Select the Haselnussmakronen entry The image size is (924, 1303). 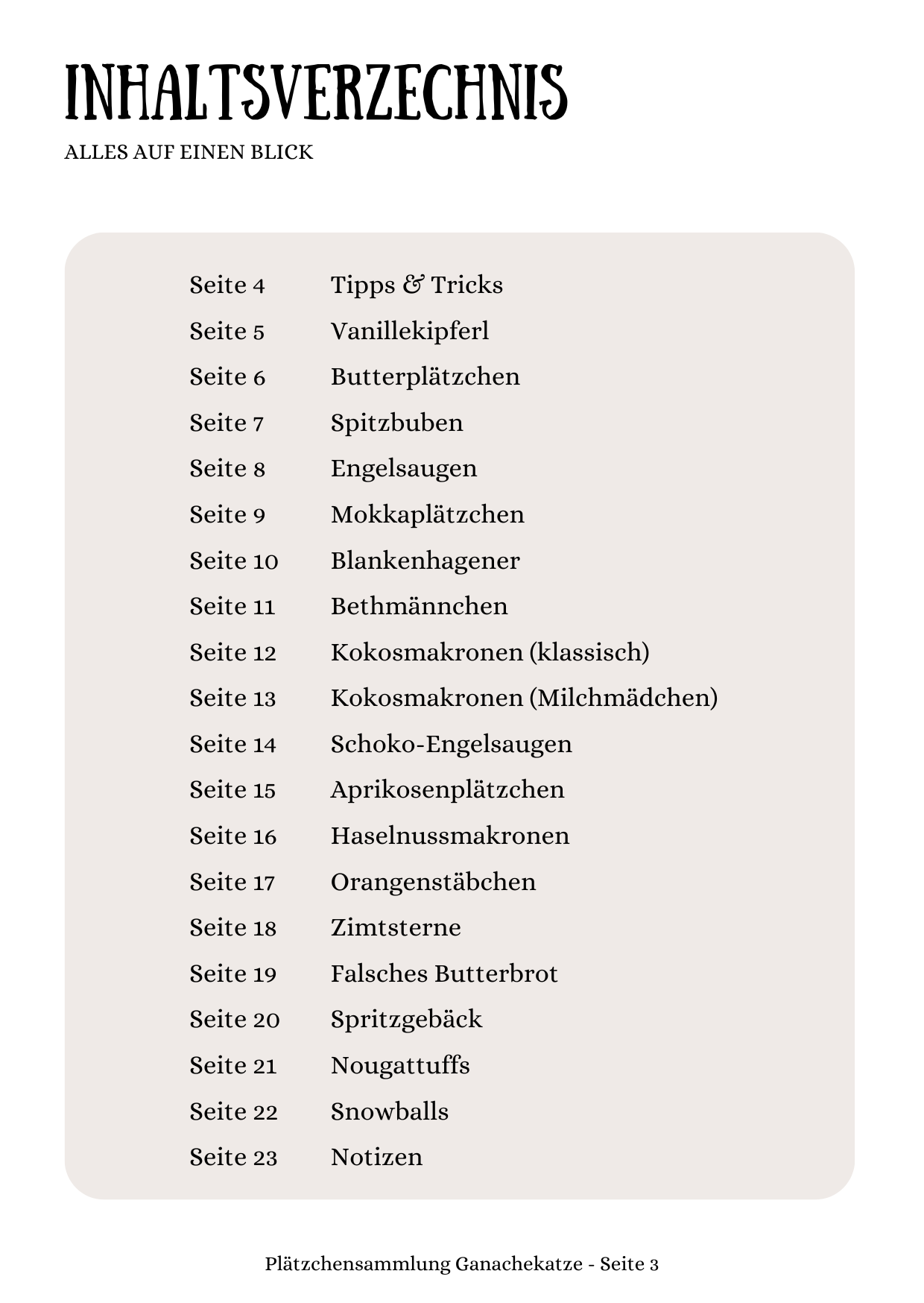[449, 836]
